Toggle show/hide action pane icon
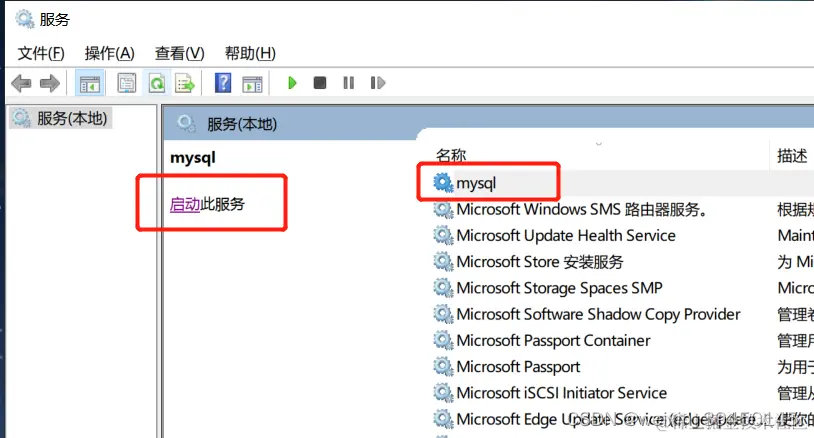This screenshot has height=438, width=814. click(x=252, y=84)
